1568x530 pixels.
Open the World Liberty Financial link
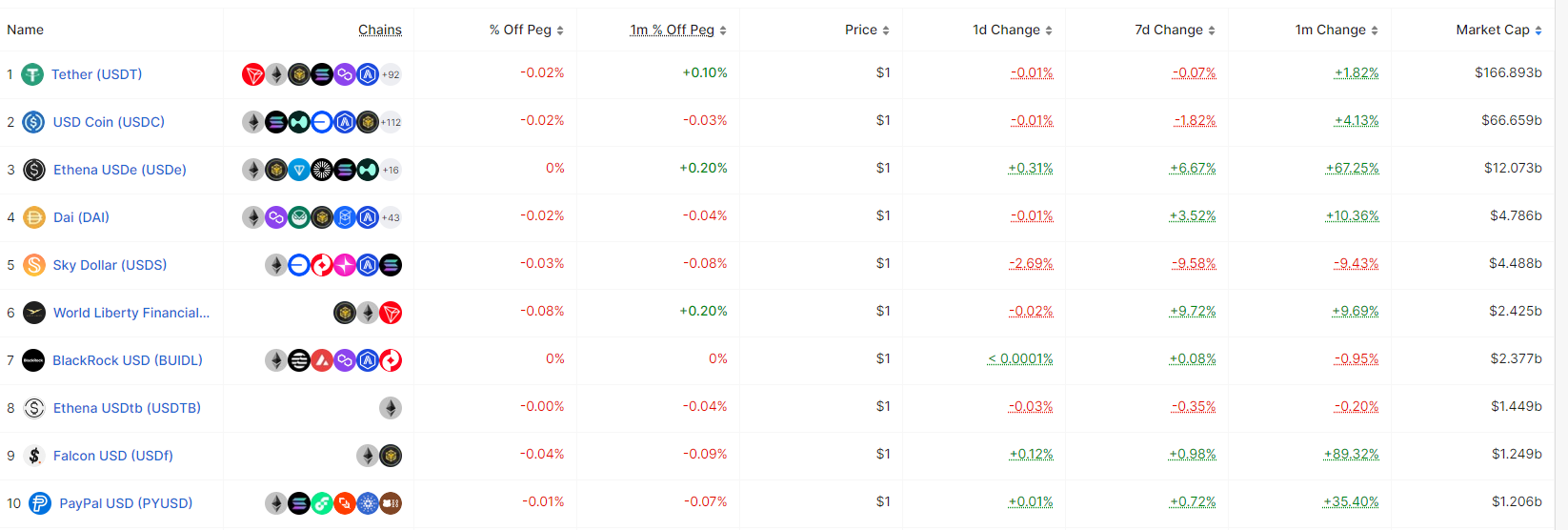131,313
